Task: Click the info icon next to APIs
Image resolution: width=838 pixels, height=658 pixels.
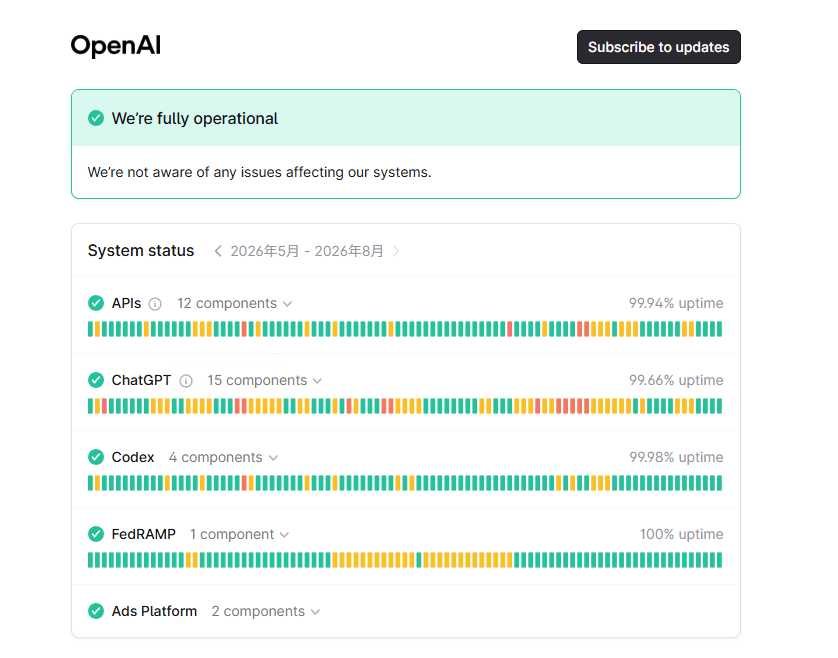Action: point(155,304)
